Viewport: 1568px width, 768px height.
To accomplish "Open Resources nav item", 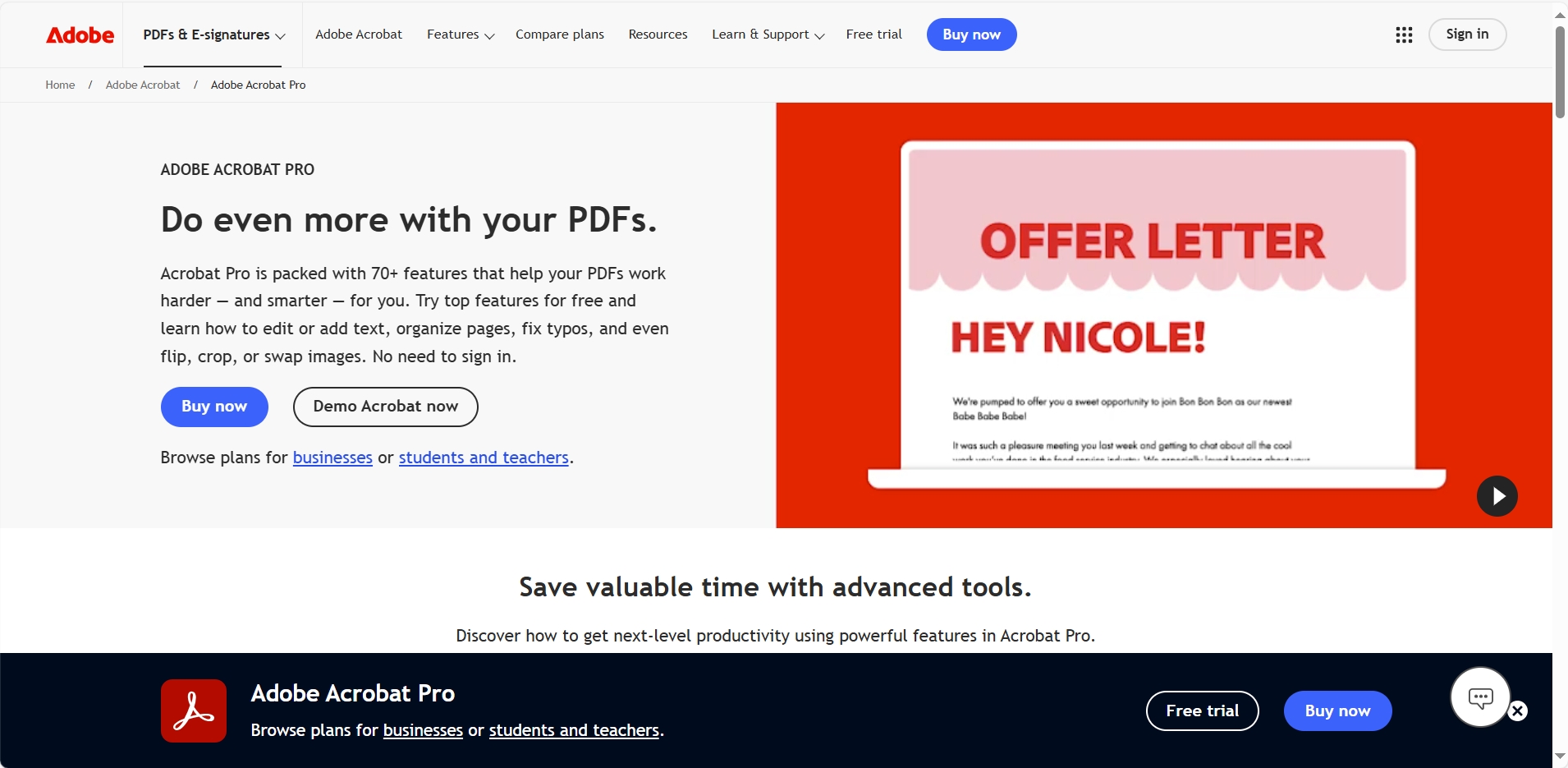I will (658, 34).
